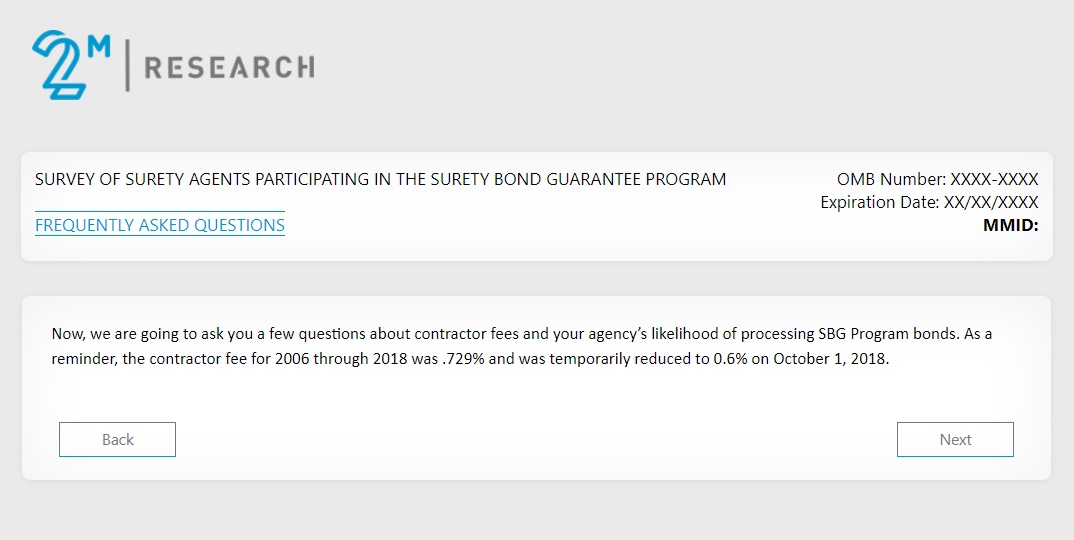Viewport: 1074px width, 540px height.
Task: Go back with the Back button
Action: (117, 440)
